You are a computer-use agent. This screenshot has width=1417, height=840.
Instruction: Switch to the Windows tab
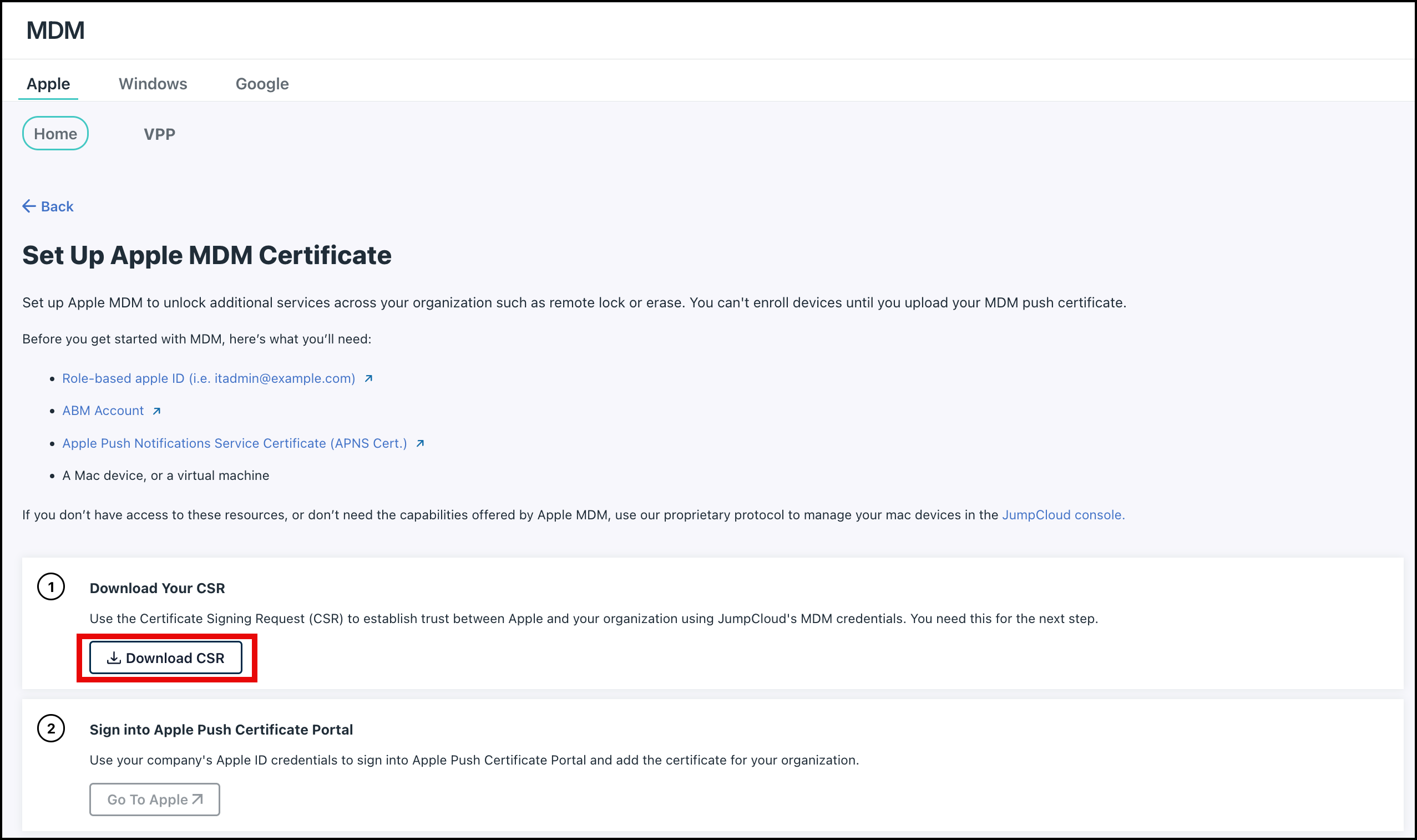click(x=153, y=83)
